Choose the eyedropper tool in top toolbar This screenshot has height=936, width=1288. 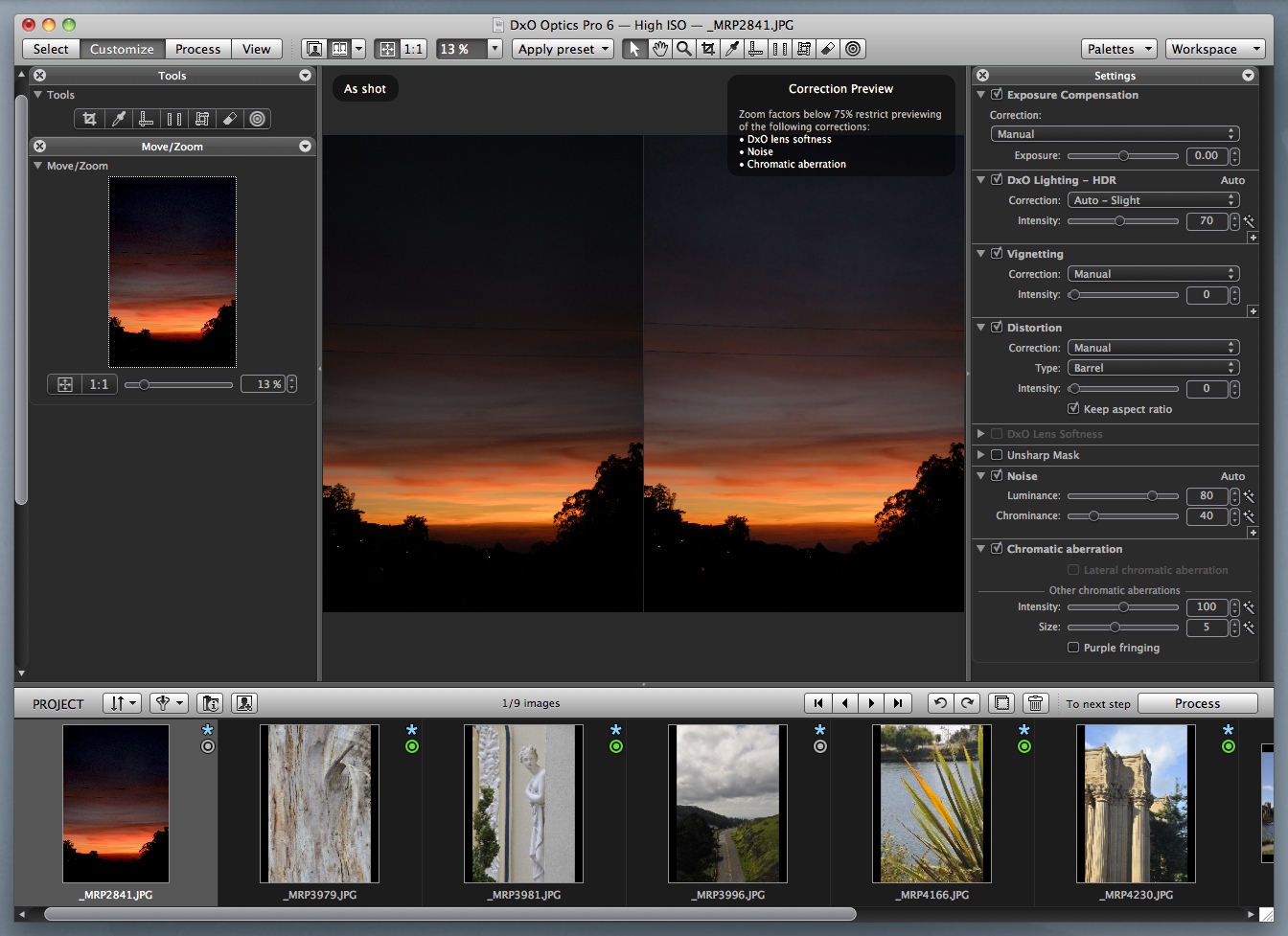coord(732,49)
